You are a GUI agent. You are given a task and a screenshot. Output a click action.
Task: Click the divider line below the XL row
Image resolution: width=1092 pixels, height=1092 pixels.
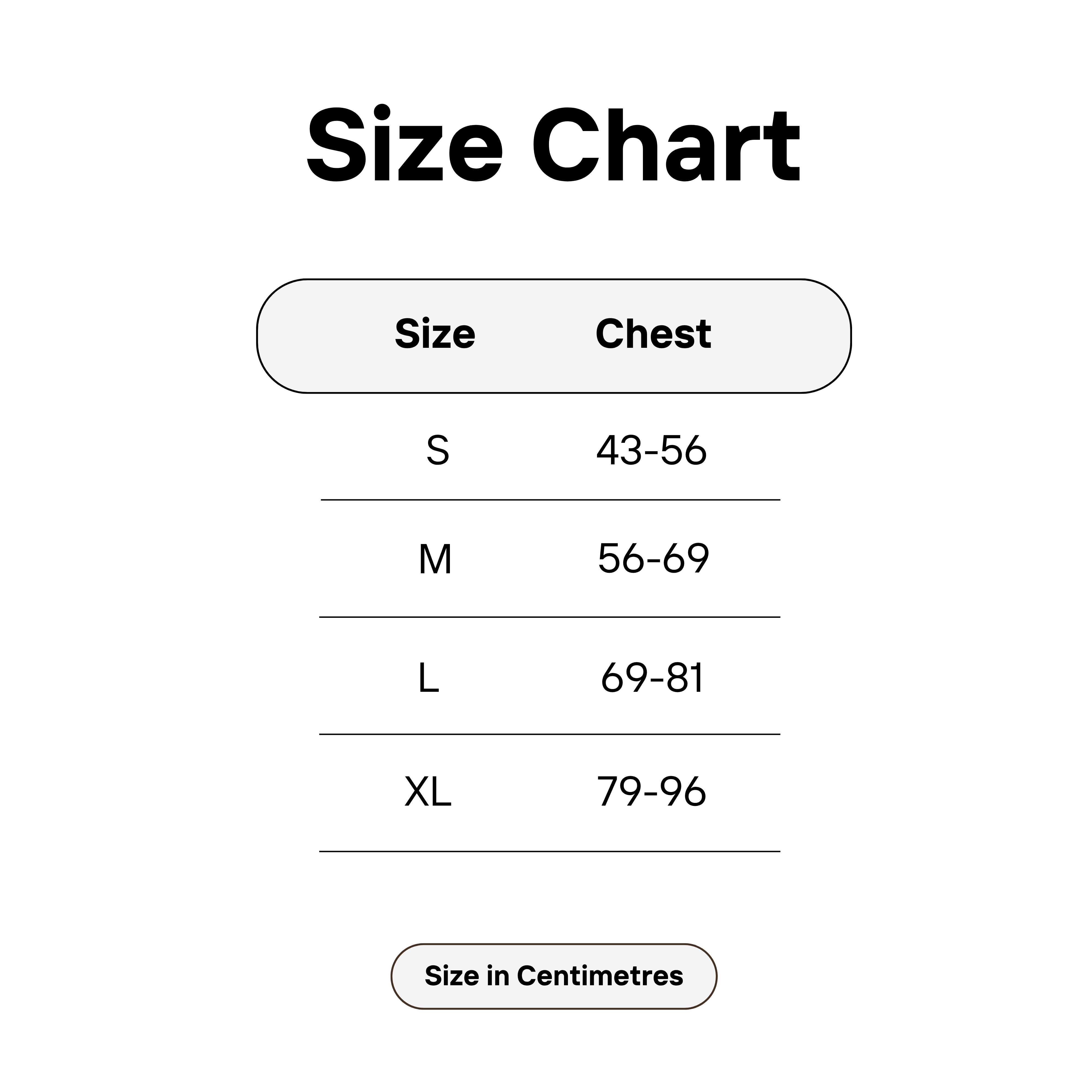[x=549, y=851]
